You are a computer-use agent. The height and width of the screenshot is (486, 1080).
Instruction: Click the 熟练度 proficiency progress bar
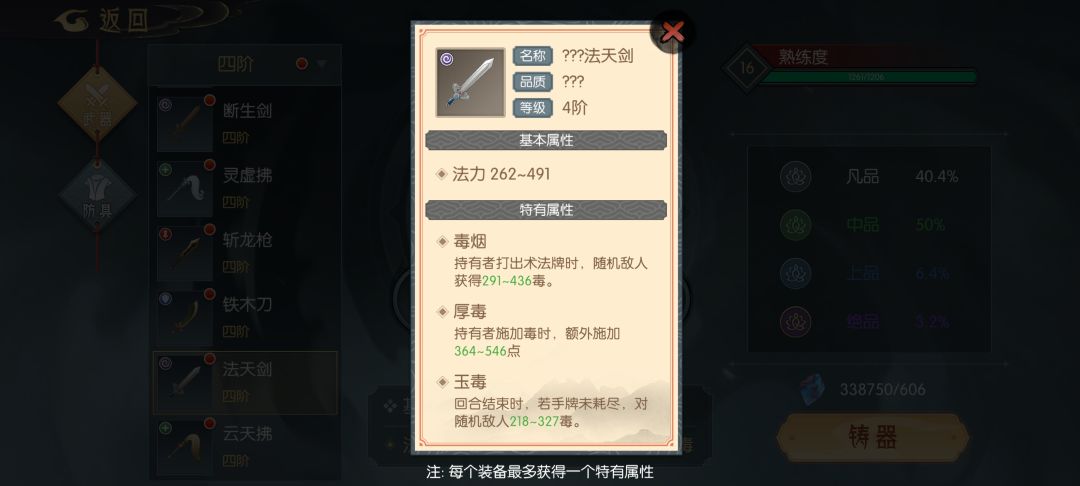pyautogui.click(x=869, y=77)
